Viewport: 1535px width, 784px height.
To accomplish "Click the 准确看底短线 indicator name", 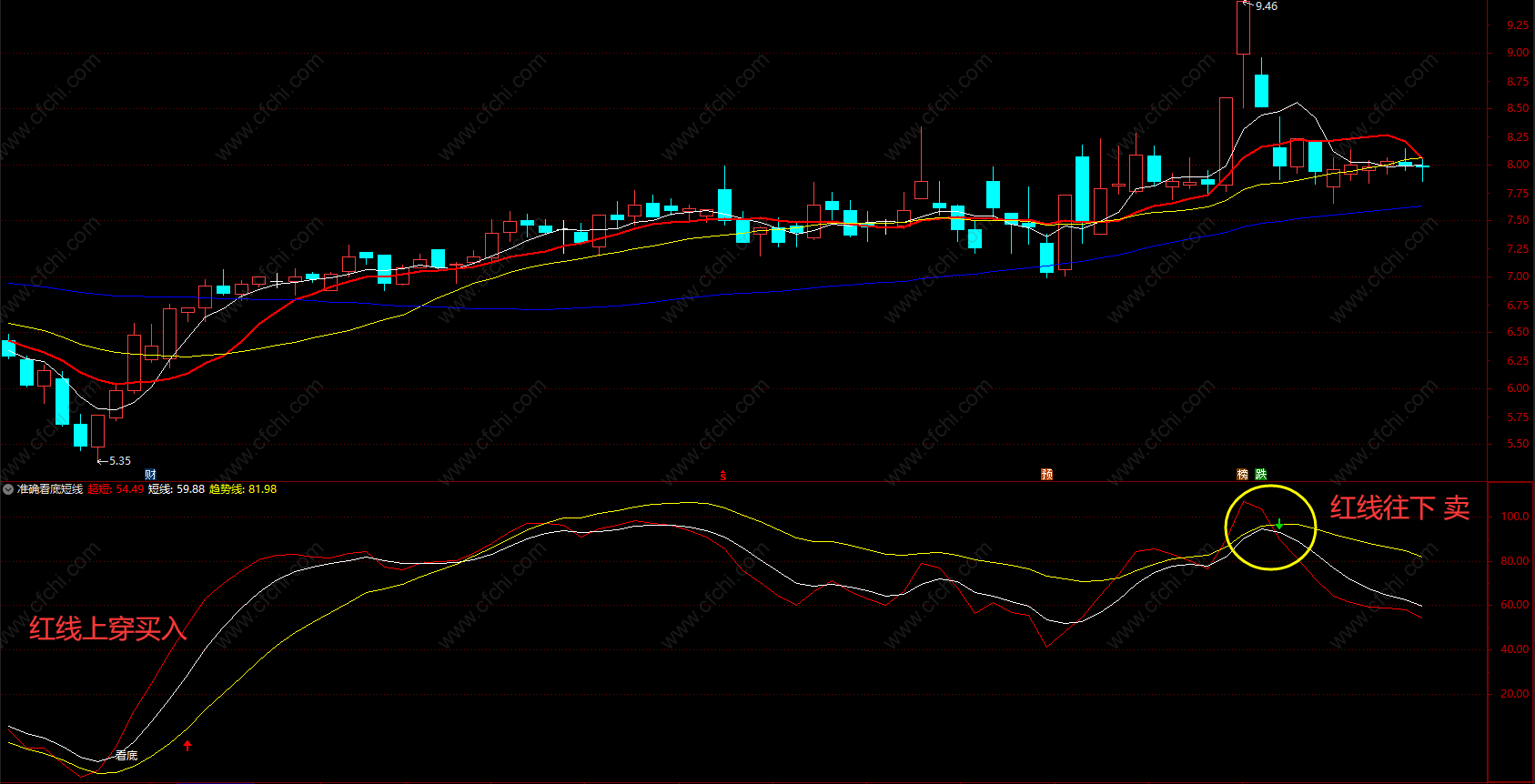I will [50, 489].
